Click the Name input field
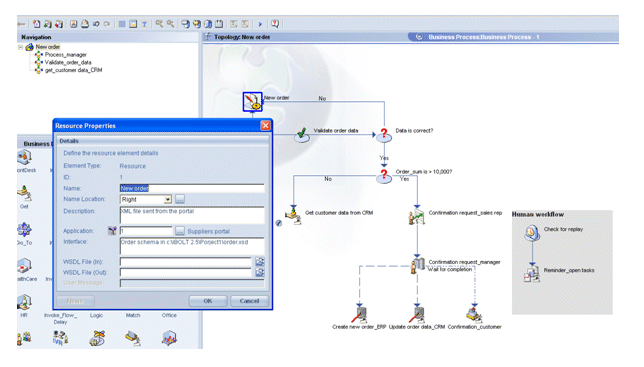The width and height of the screenshot is (644, 367). point(192,188)
